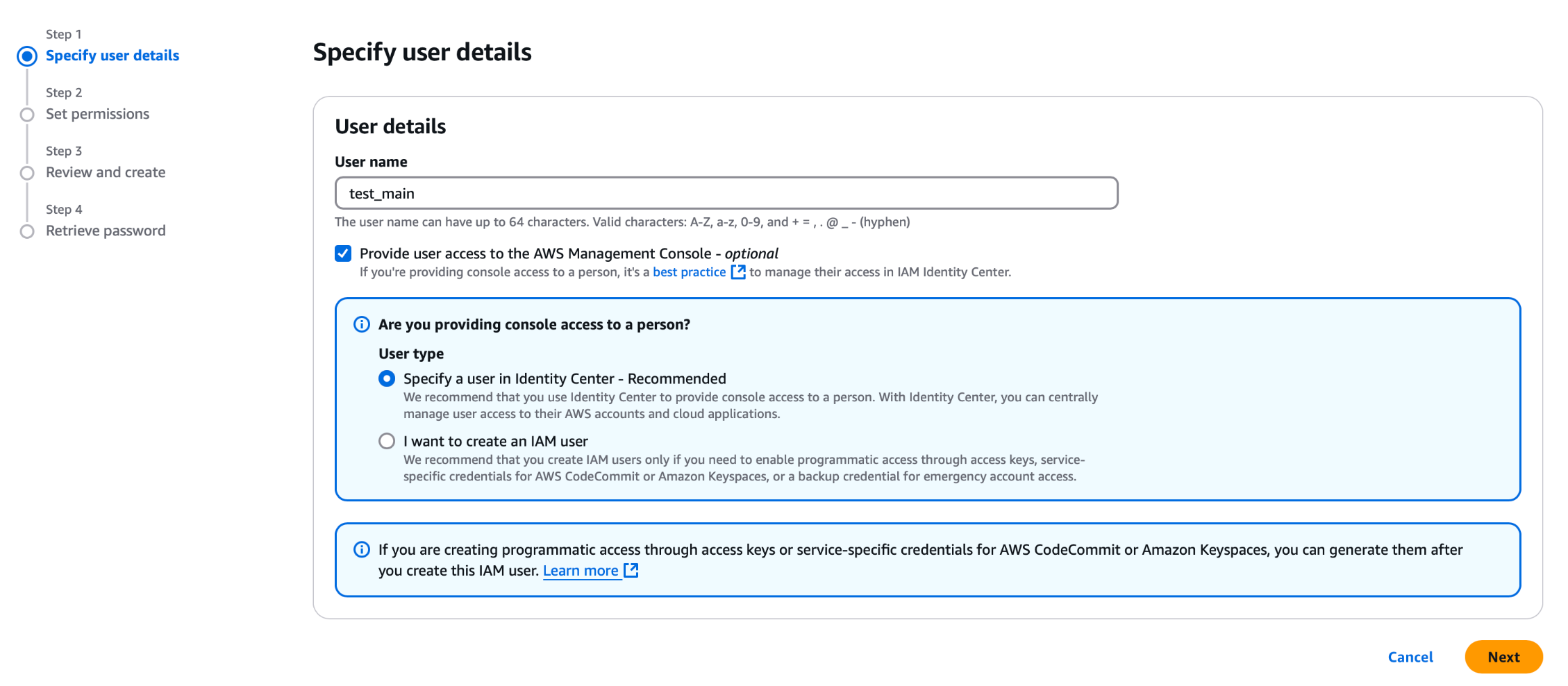Click the Step 4 circle marker
This screenshot has height=686, width=1568.
coord(27,231)
